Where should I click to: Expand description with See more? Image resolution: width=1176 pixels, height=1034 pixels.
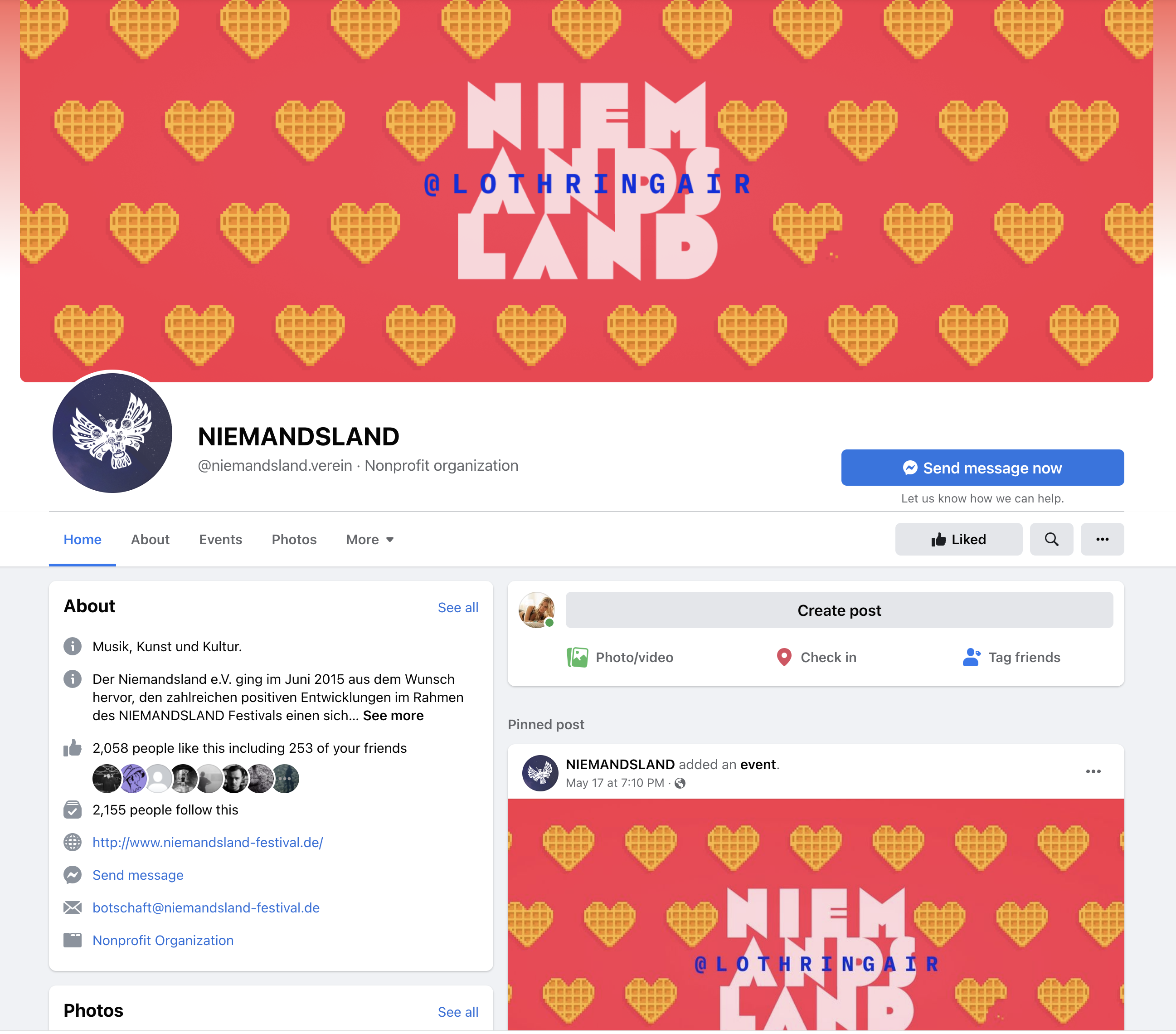point(393,715)
